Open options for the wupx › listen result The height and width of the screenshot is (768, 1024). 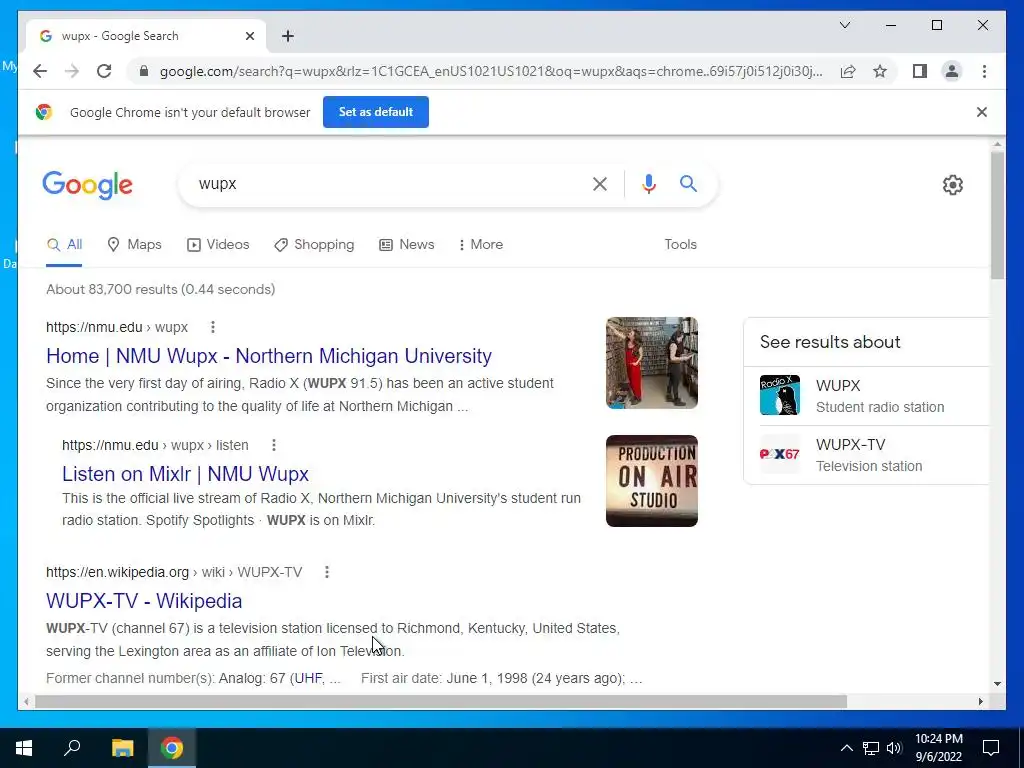pyautogui.click(x=274, y=445)
